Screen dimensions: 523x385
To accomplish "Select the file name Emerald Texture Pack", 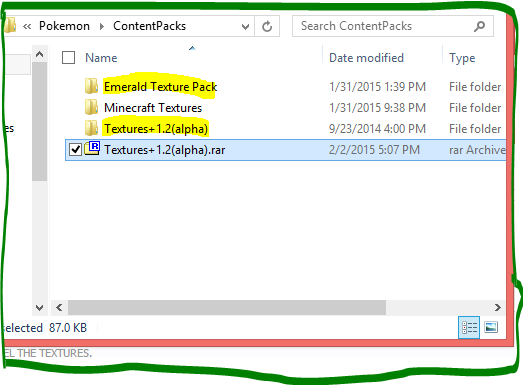I will (x=160, y=87).
